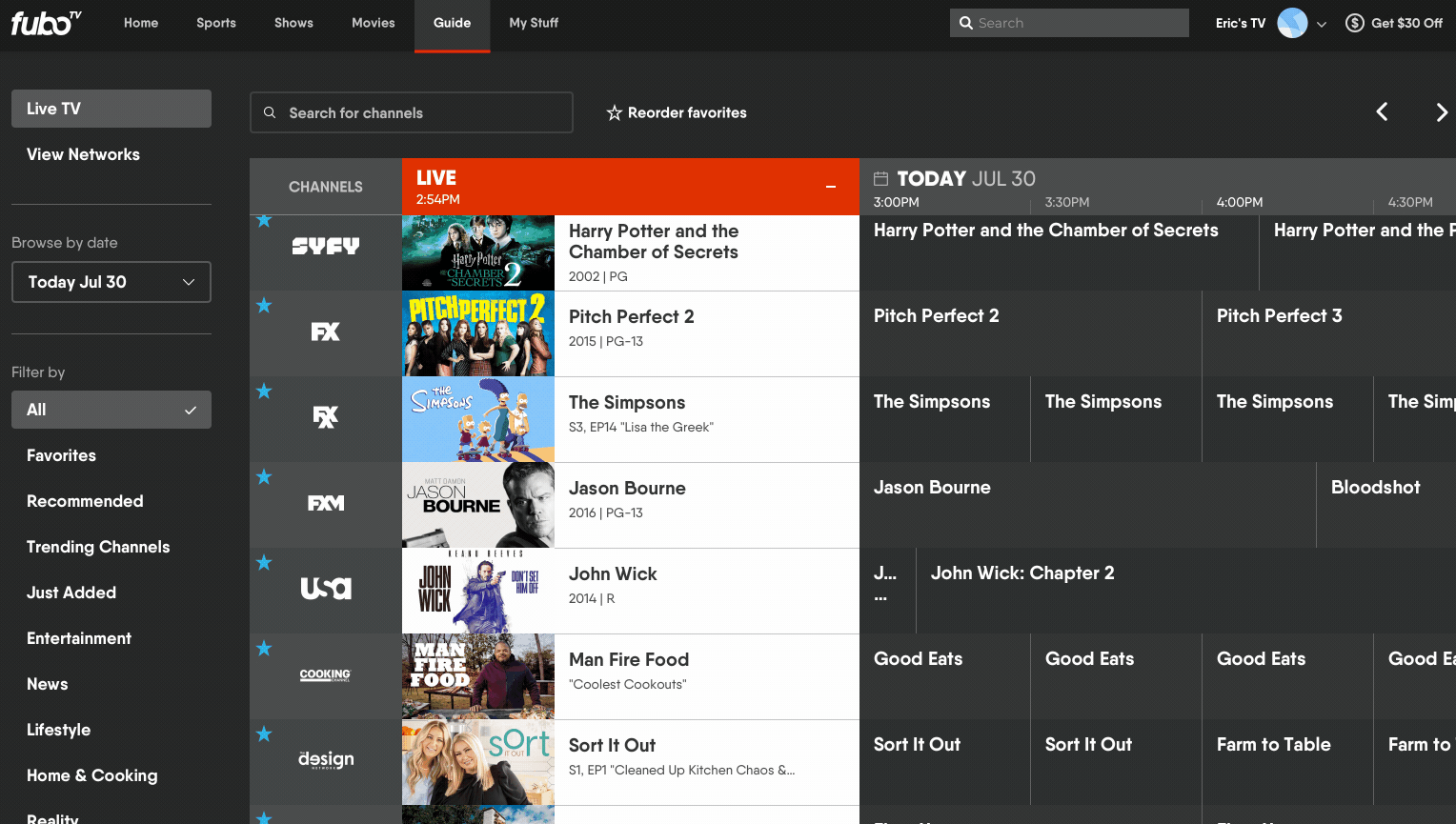Open the FXX channel logo
The height and width of the screenshot is (824, 1456).
(x=326, y=417)
